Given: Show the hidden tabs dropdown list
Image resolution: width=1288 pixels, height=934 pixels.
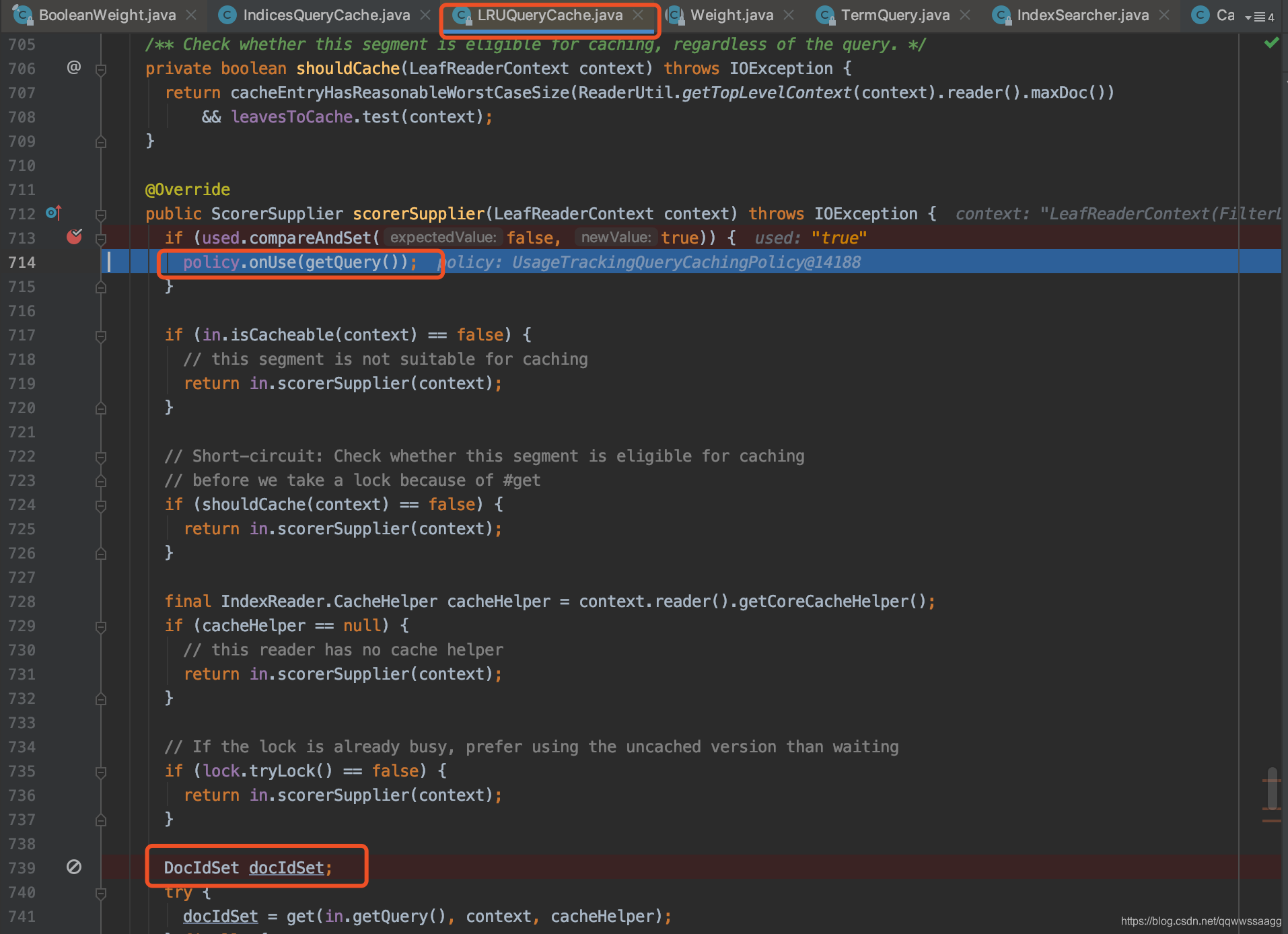Looking at the screenshot, I should (1260, 17).
